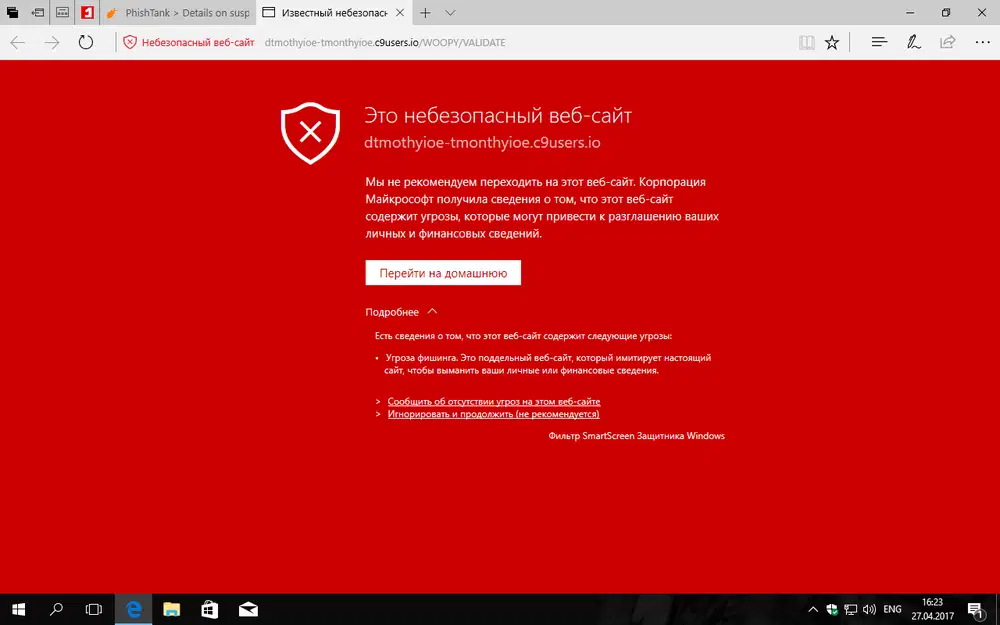This screenshot has width=1000, height=625.
Task: Open the tab list dropdown arrow
Action: [x=444, y=13]
